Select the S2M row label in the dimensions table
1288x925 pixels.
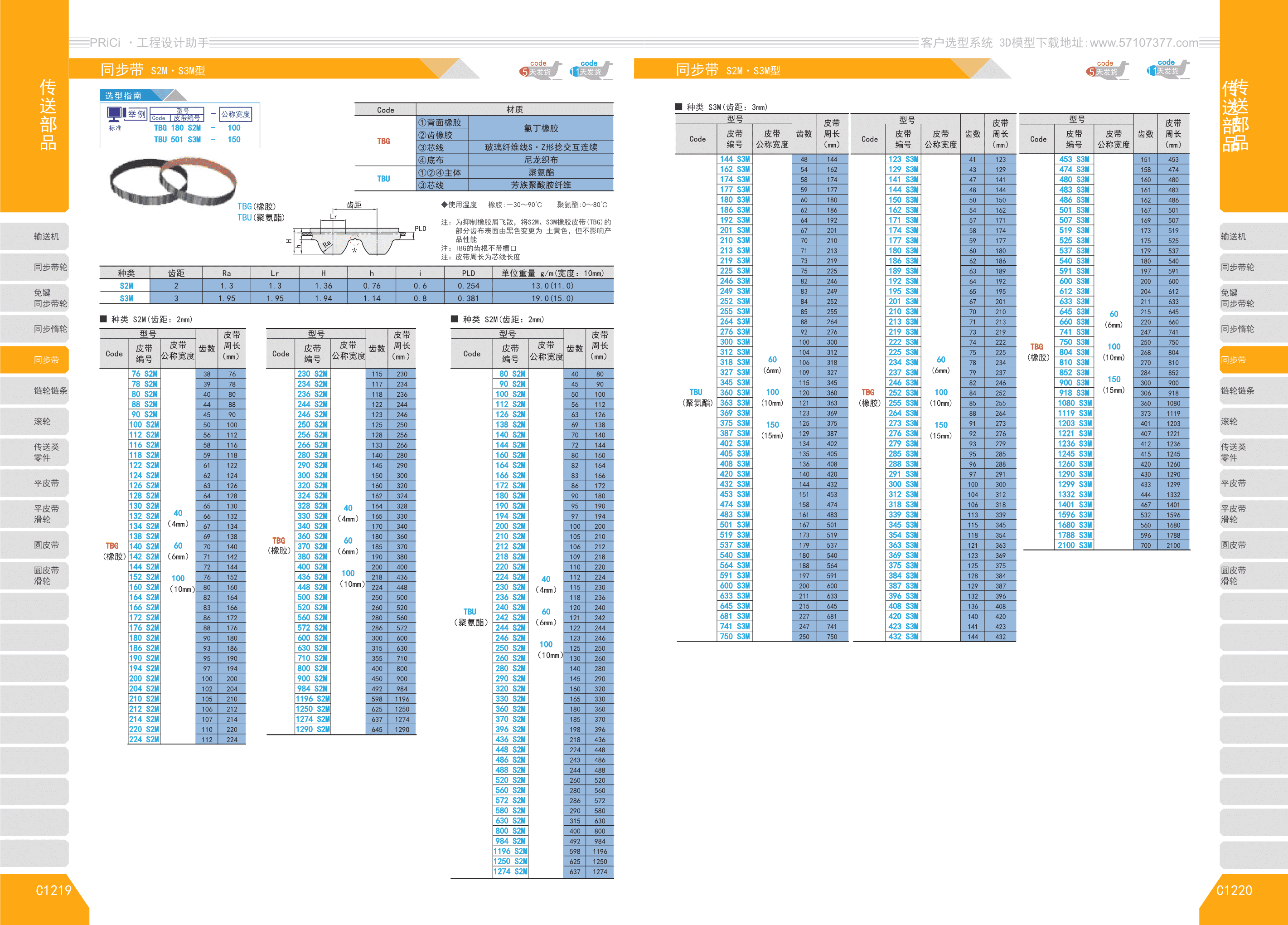(x=126, y=286)
